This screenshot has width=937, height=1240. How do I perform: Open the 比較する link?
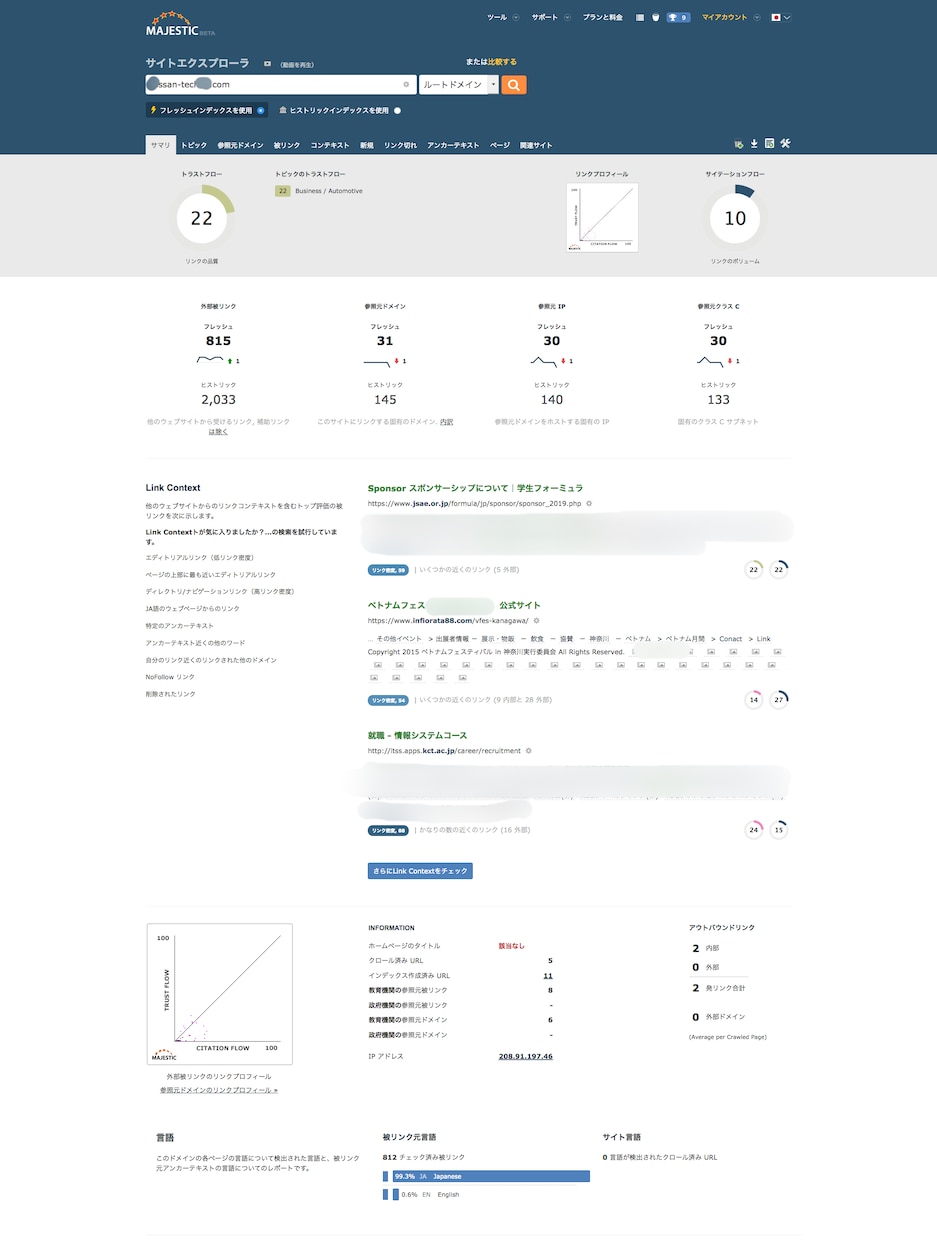502,62
